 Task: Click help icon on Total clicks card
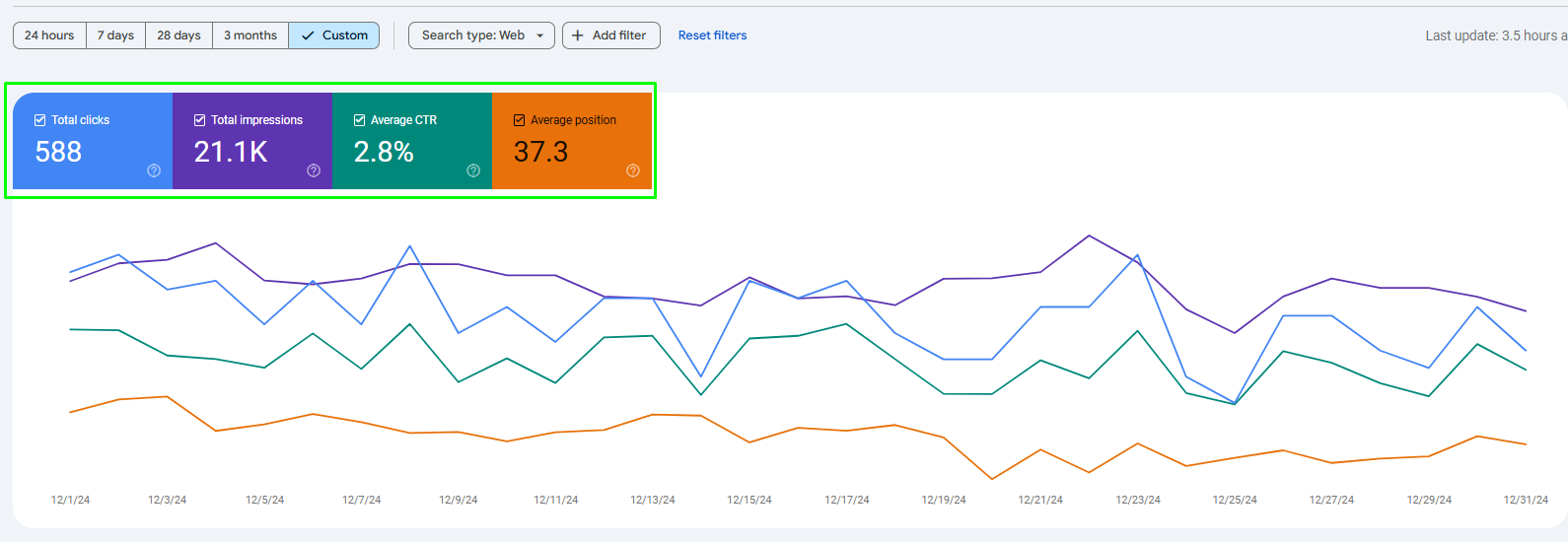[x=154, y=170]
